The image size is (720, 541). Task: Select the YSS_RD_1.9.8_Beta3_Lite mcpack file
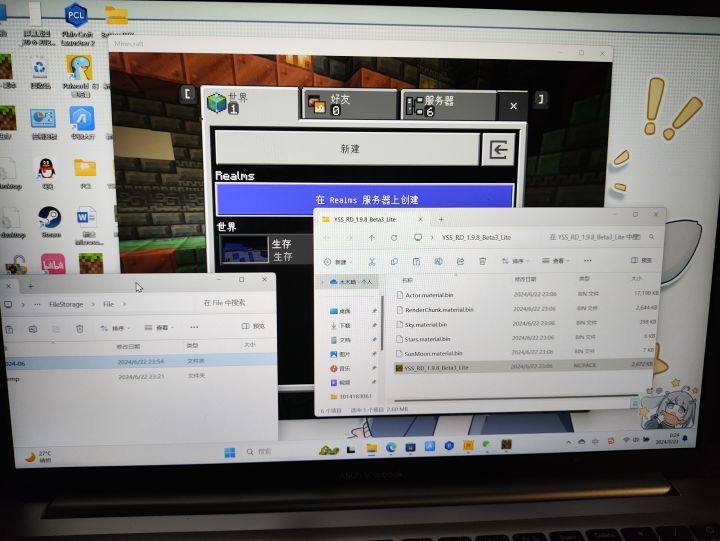[523, 366]
